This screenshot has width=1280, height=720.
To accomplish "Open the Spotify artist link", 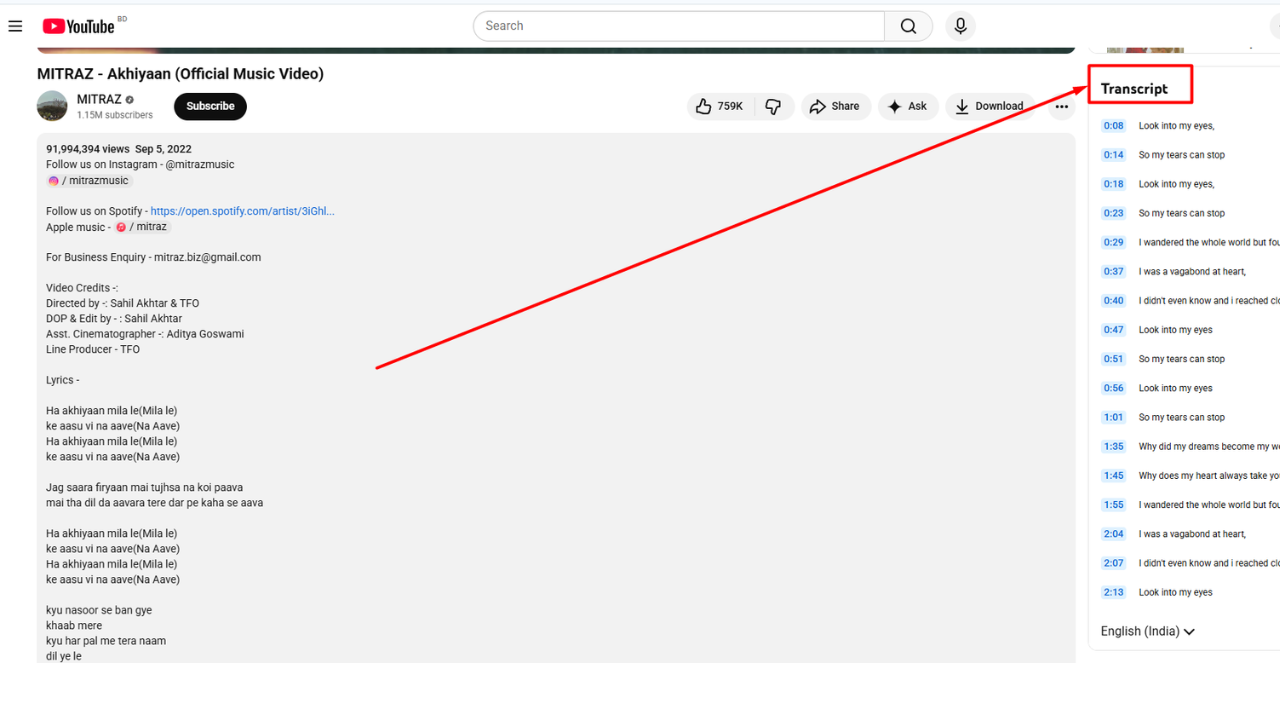I will (240, 211).
